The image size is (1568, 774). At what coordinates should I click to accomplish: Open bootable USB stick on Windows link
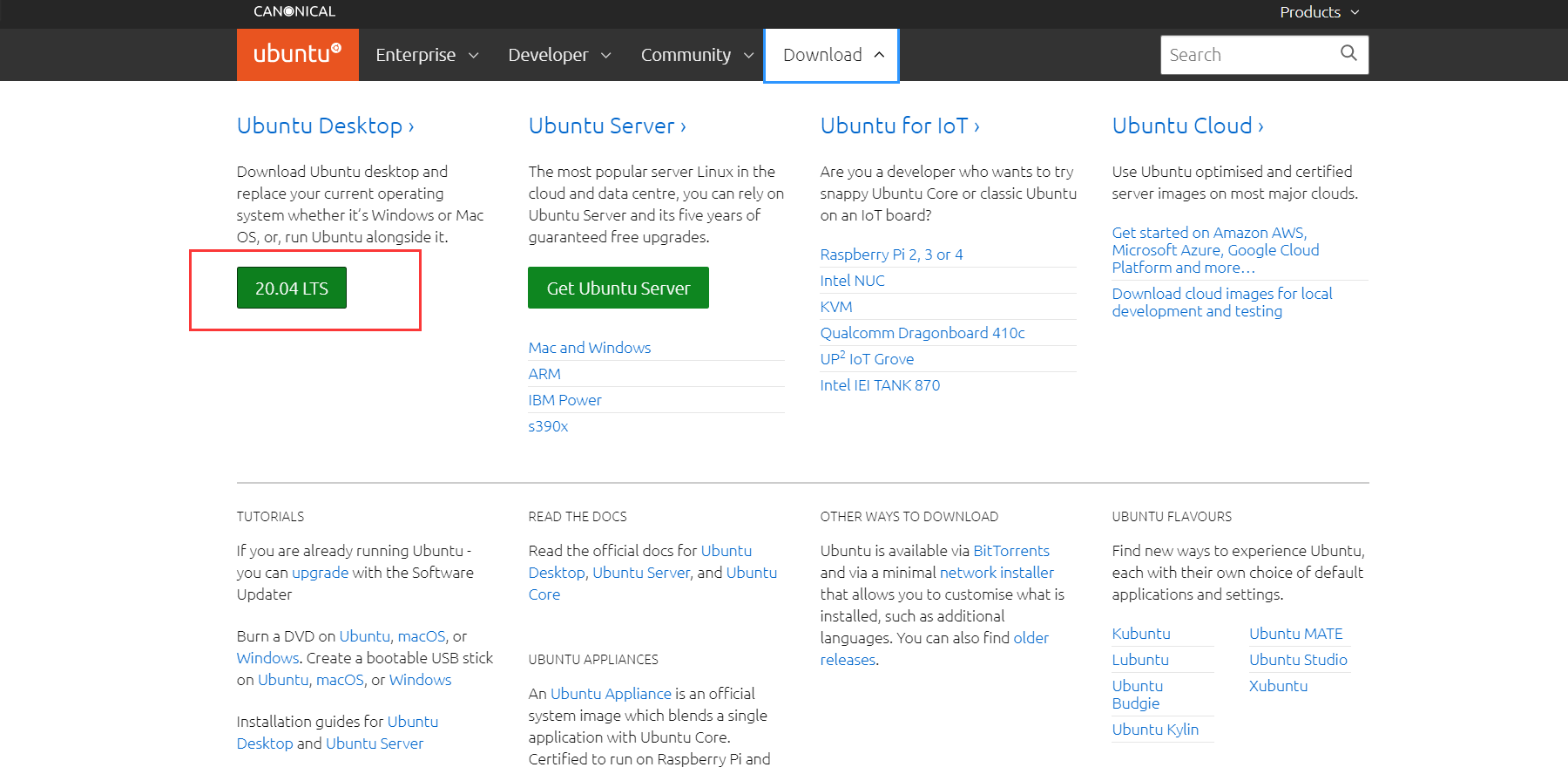click(x=420, y=680)
